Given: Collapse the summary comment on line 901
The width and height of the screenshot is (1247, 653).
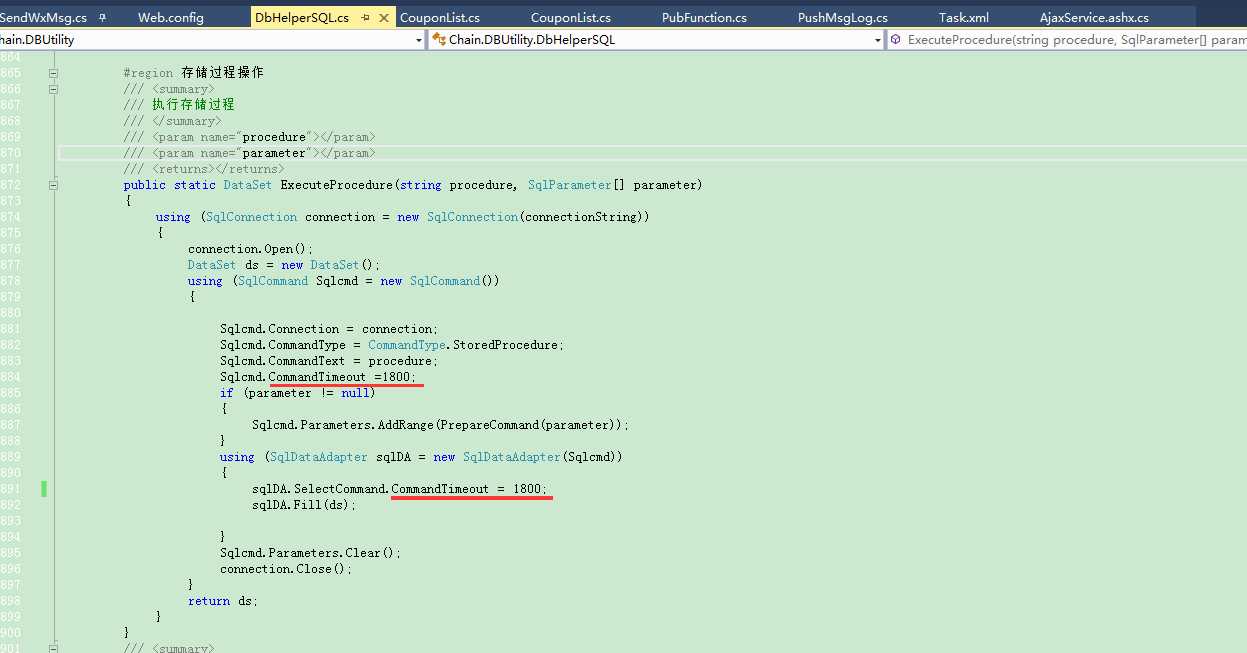Looking at the screenshot, I should 53,649.
